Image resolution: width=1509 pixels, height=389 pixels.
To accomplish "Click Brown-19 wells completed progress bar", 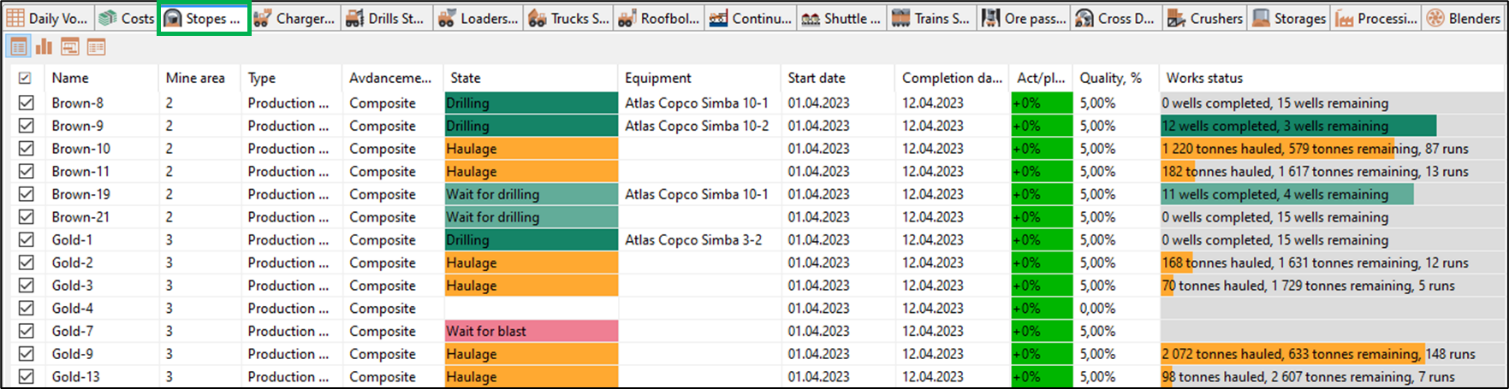I will [x=1287, y=194].
